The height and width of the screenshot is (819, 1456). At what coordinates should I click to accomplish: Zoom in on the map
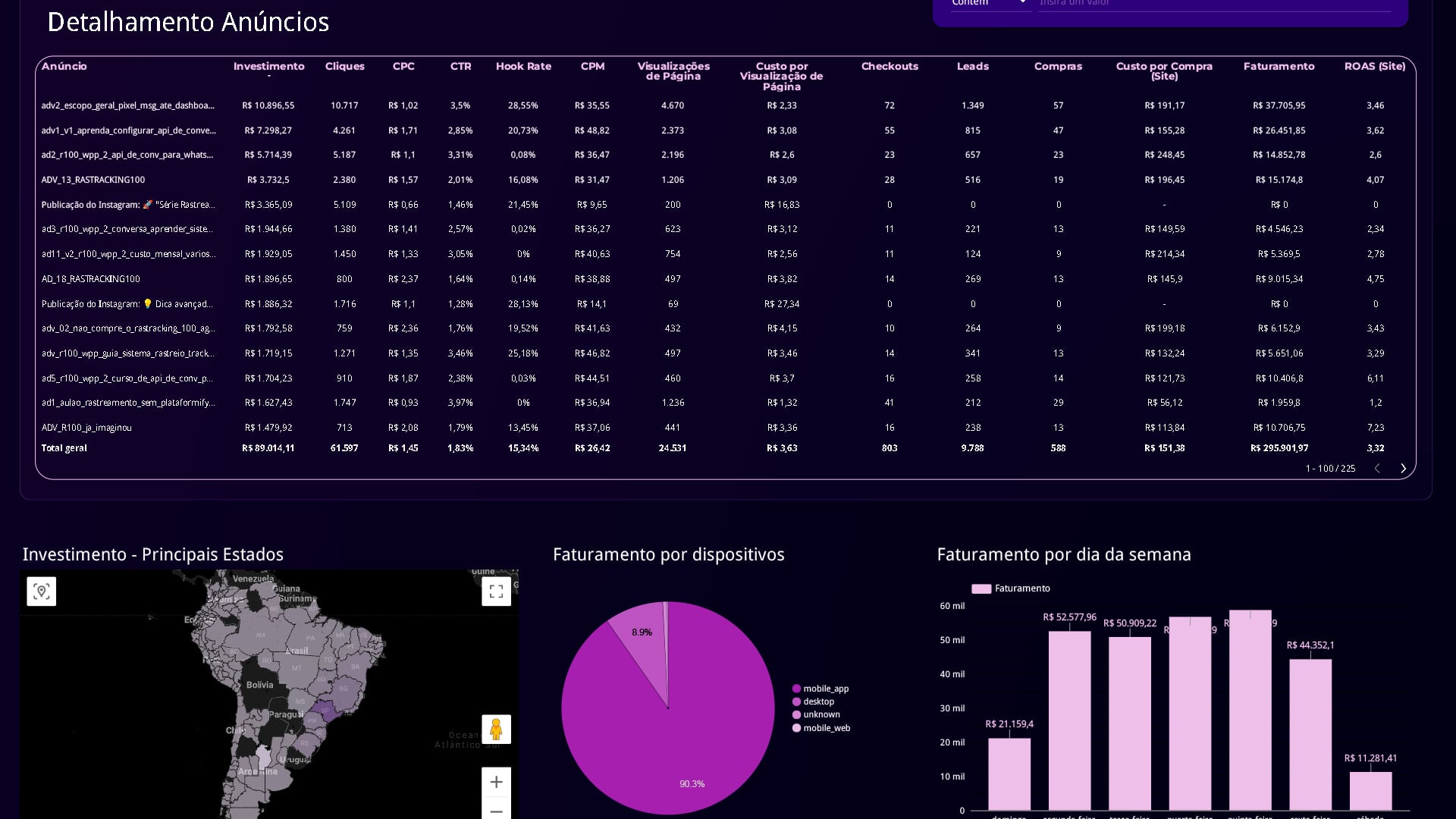[x=496, y=782]
